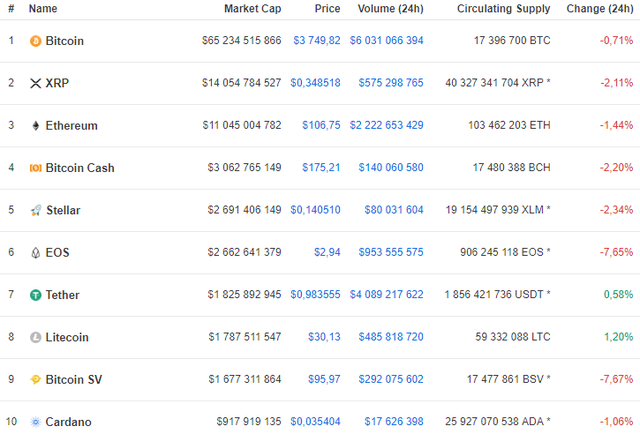Screen dimensions: 640x434
Task: Sort by Circulating Supply column header
Action: [x=504, y=9]
